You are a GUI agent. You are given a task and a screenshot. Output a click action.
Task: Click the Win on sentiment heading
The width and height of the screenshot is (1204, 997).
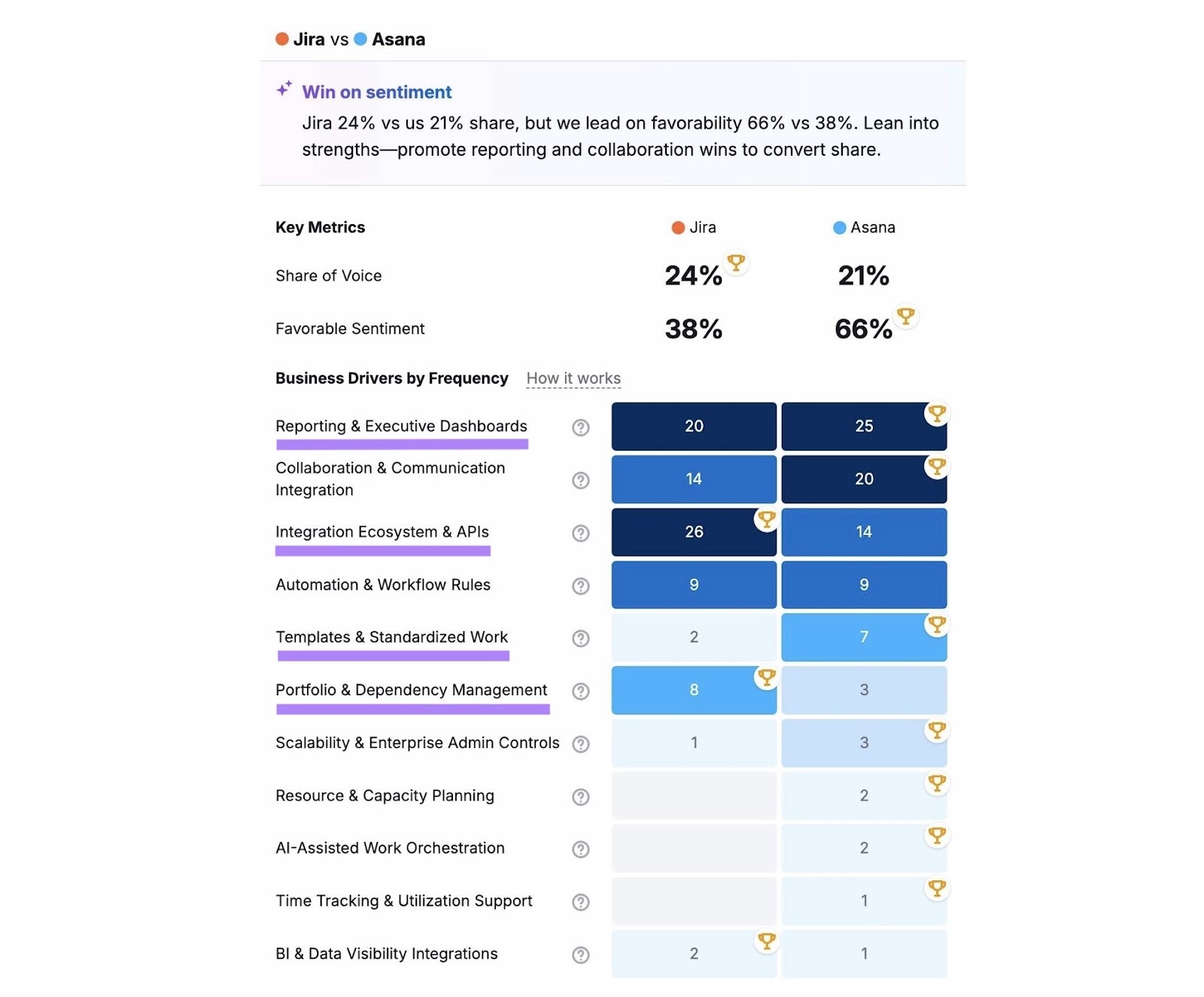375,92
